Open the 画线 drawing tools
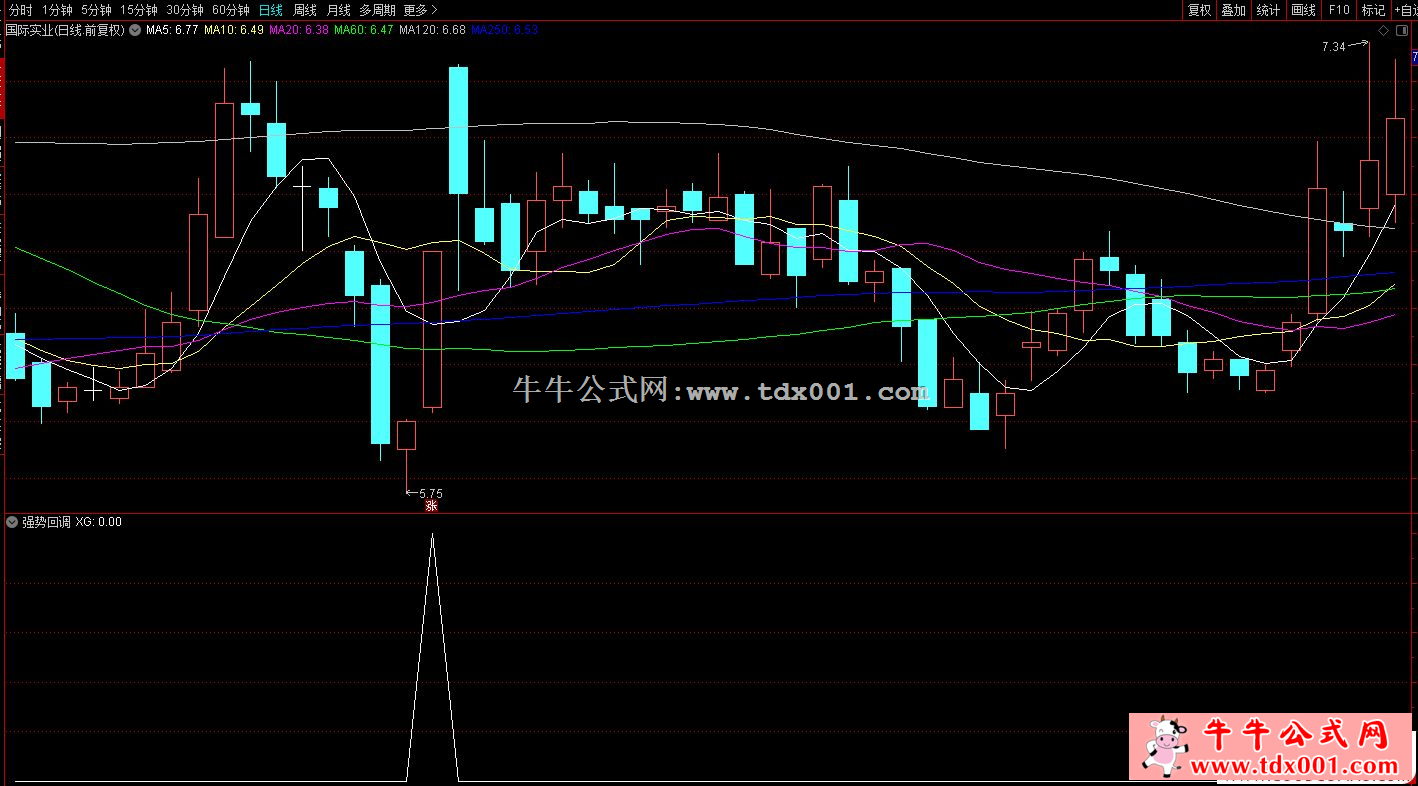Screen dimensions: 1418x786 tap(1303, 10)
